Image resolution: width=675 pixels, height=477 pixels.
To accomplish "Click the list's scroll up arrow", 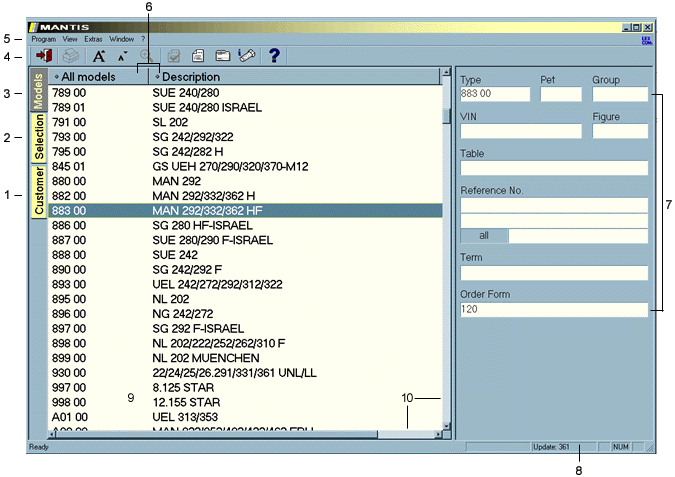I will click(x=447, y=75).
